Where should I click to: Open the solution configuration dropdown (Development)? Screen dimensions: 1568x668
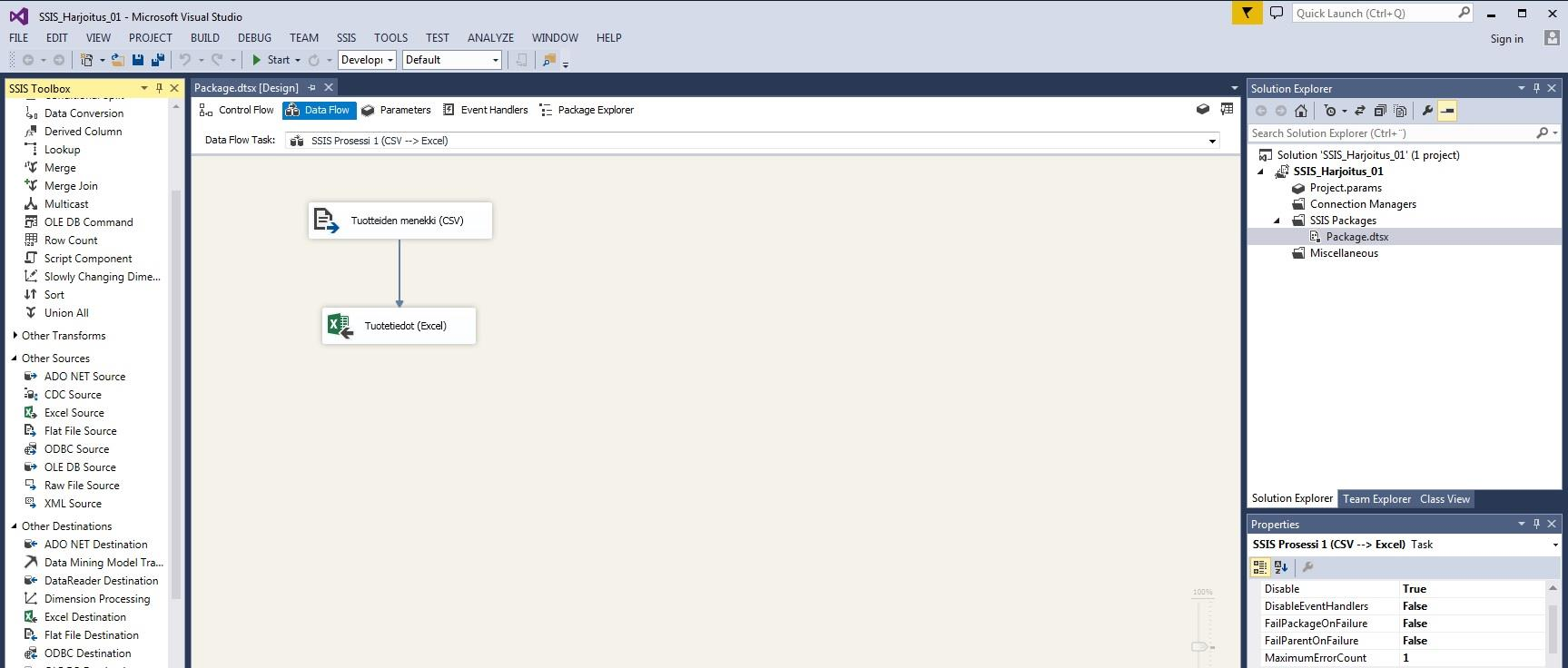[x=367, y=60]
